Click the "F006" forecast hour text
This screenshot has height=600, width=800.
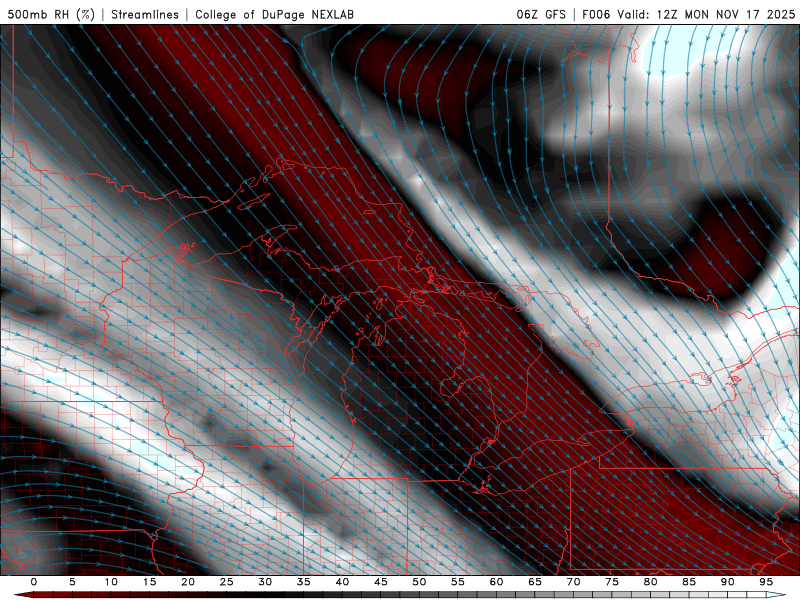click(x=596, y=14)
